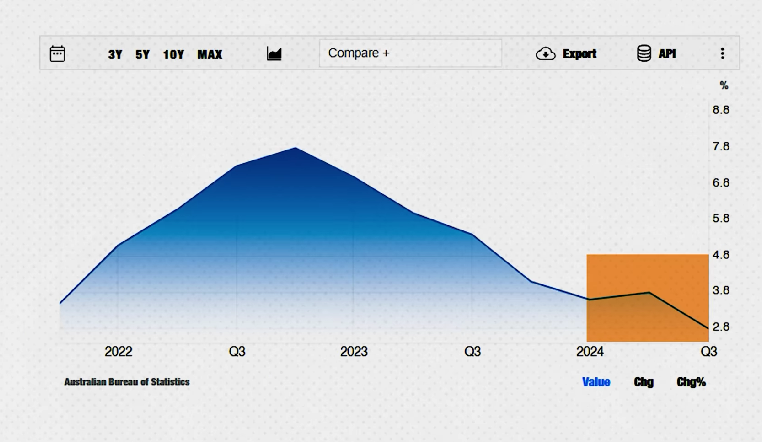The height and width of the screenshot is (442, 762).
Task: Change chart type with area chart icon
Action: point(274,53)
